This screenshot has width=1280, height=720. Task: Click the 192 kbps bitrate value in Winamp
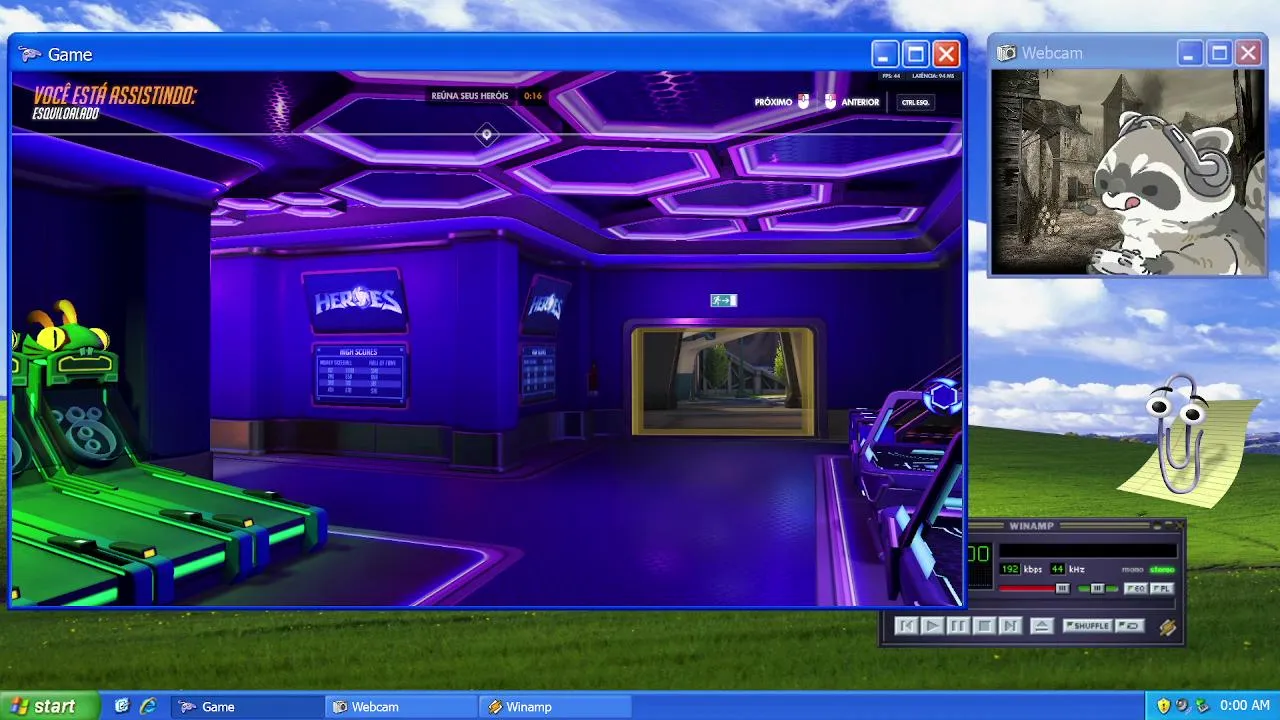(1010, 569)
